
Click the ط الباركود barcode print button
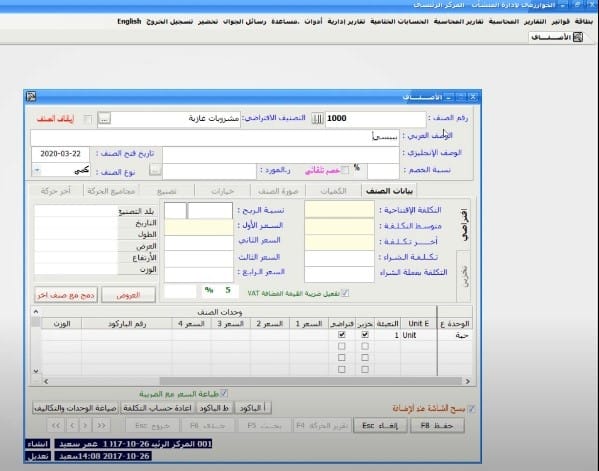(x=214, y=408)
